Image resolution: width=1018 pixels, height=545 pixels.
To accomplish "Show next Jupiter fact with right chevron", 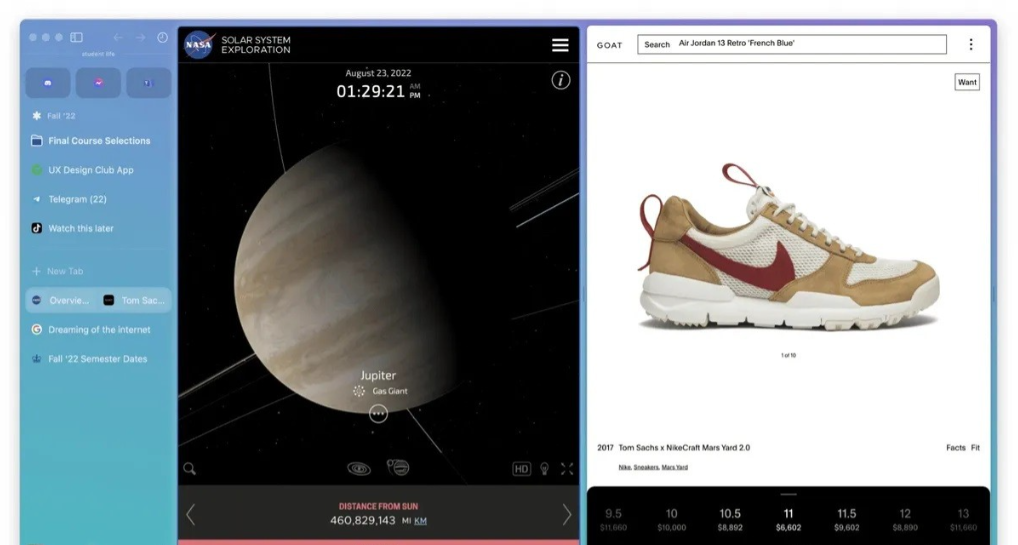I will (567, 514).
